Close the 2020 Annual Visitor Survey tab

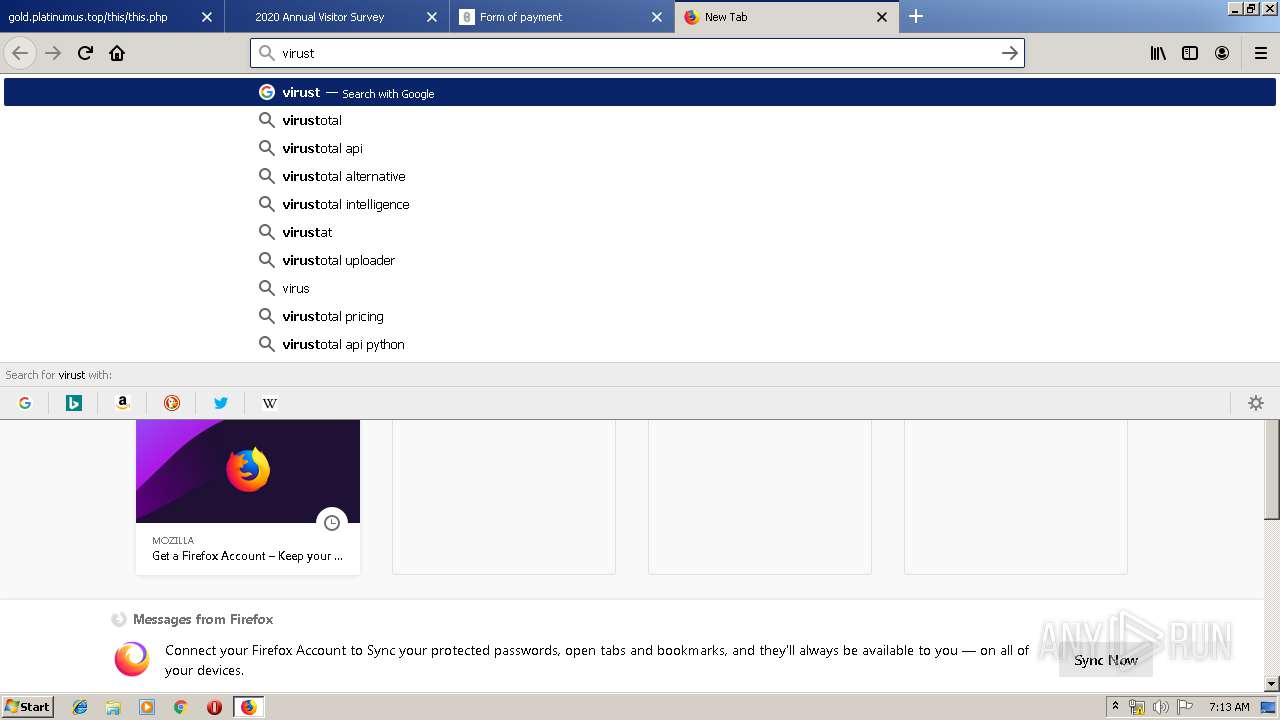tap(432, 17)
